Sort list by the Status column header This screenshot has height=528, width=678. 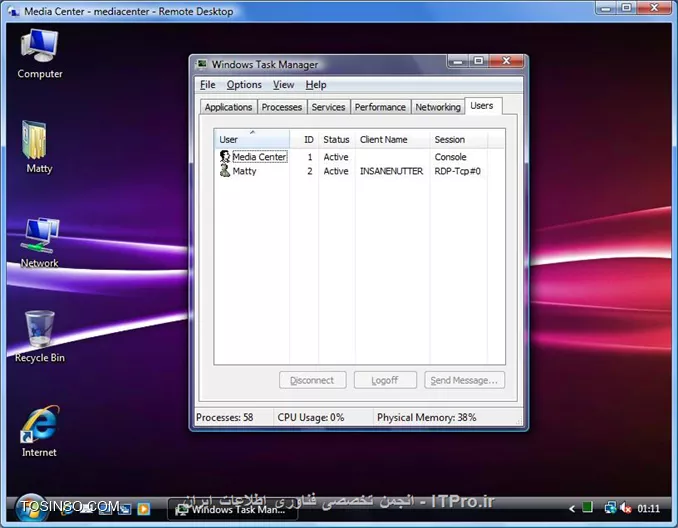click(x=336, y=139)
